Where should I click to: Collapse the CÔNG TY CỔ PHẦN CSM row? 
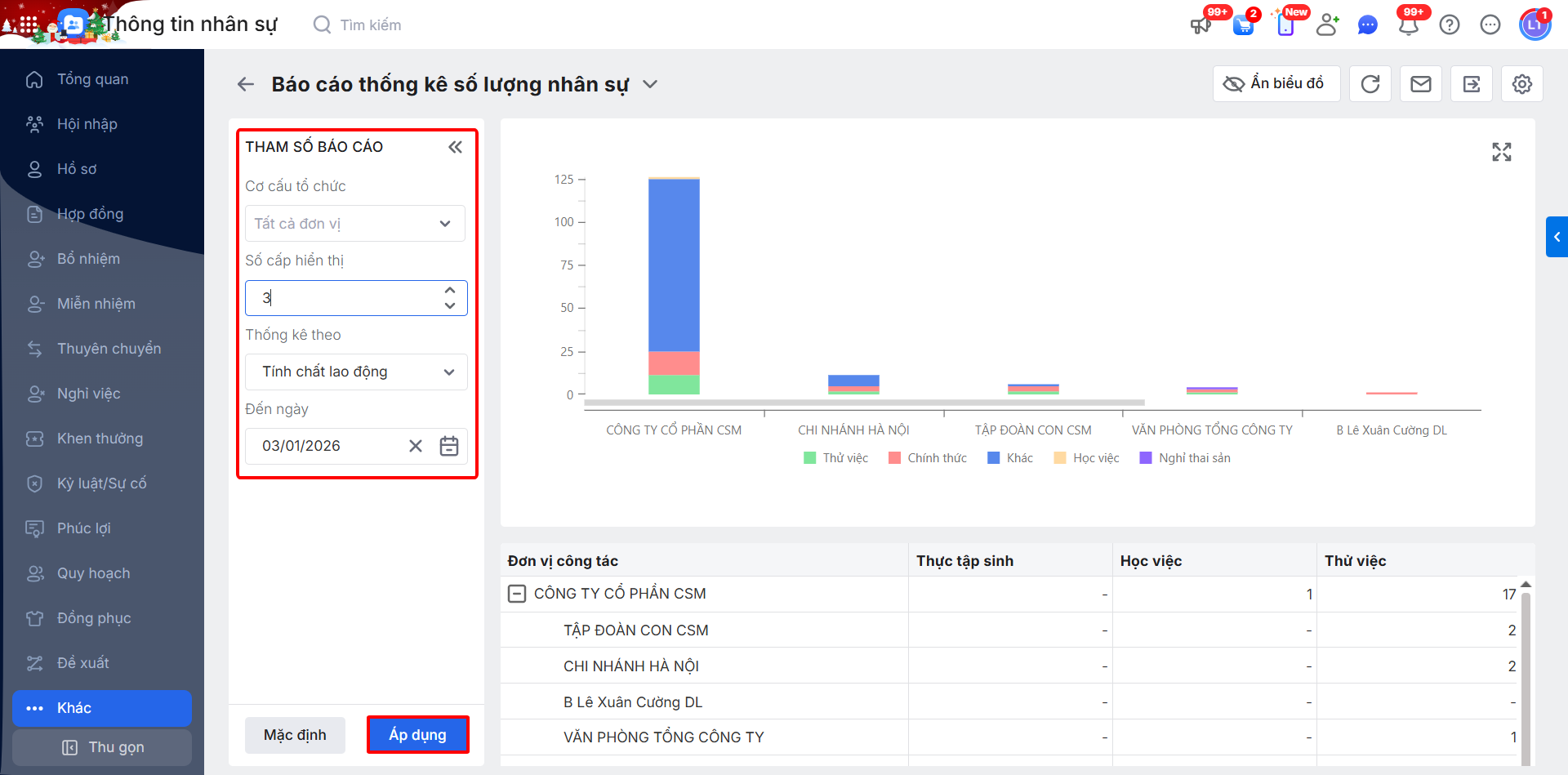pyautogui.click(x=517, y=594)
